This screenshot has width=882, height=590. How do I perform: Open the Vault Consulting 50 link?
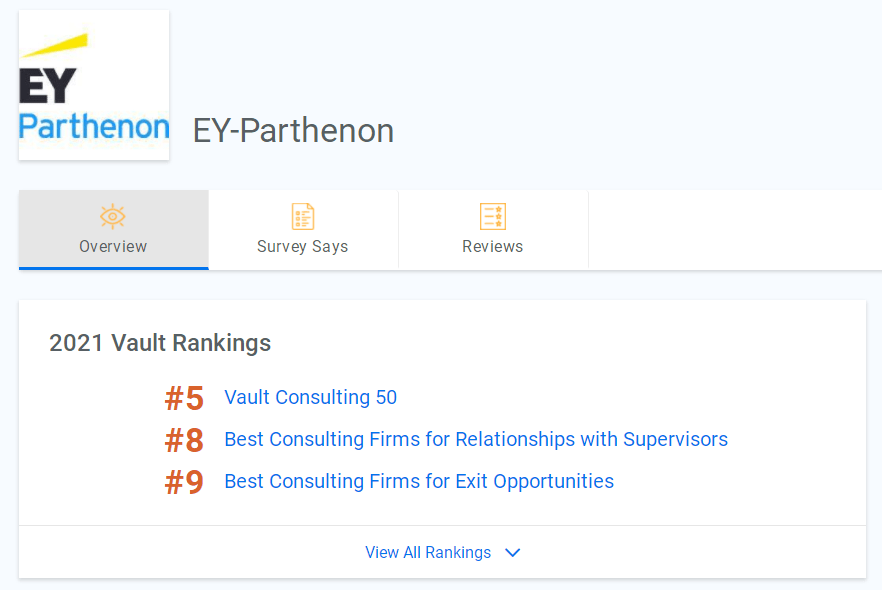[310, 397]
